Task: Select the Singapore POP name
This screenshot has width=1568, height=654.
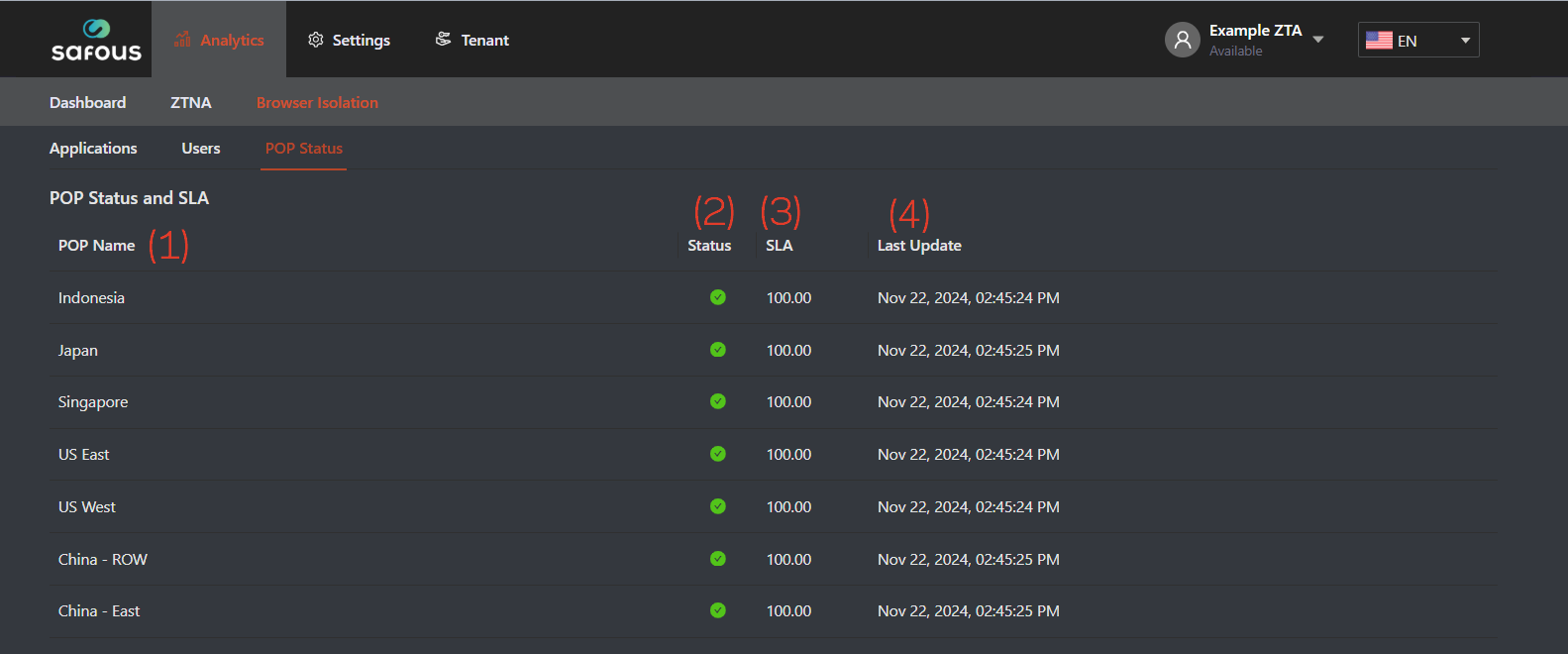Action: click(x=93, y=401)
